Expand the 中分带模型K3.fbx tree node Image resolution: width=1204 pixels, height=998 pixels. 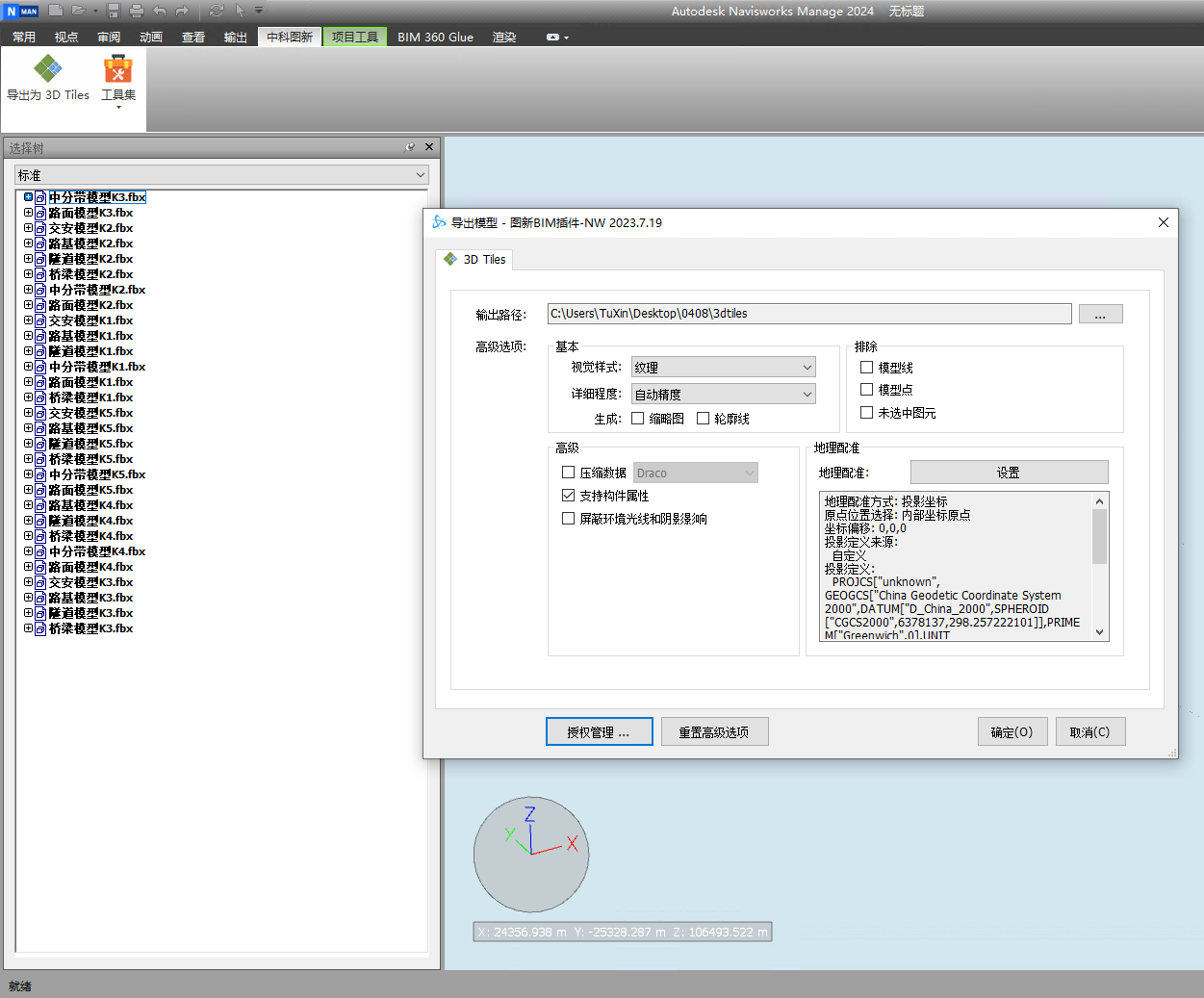click(28, 196)
